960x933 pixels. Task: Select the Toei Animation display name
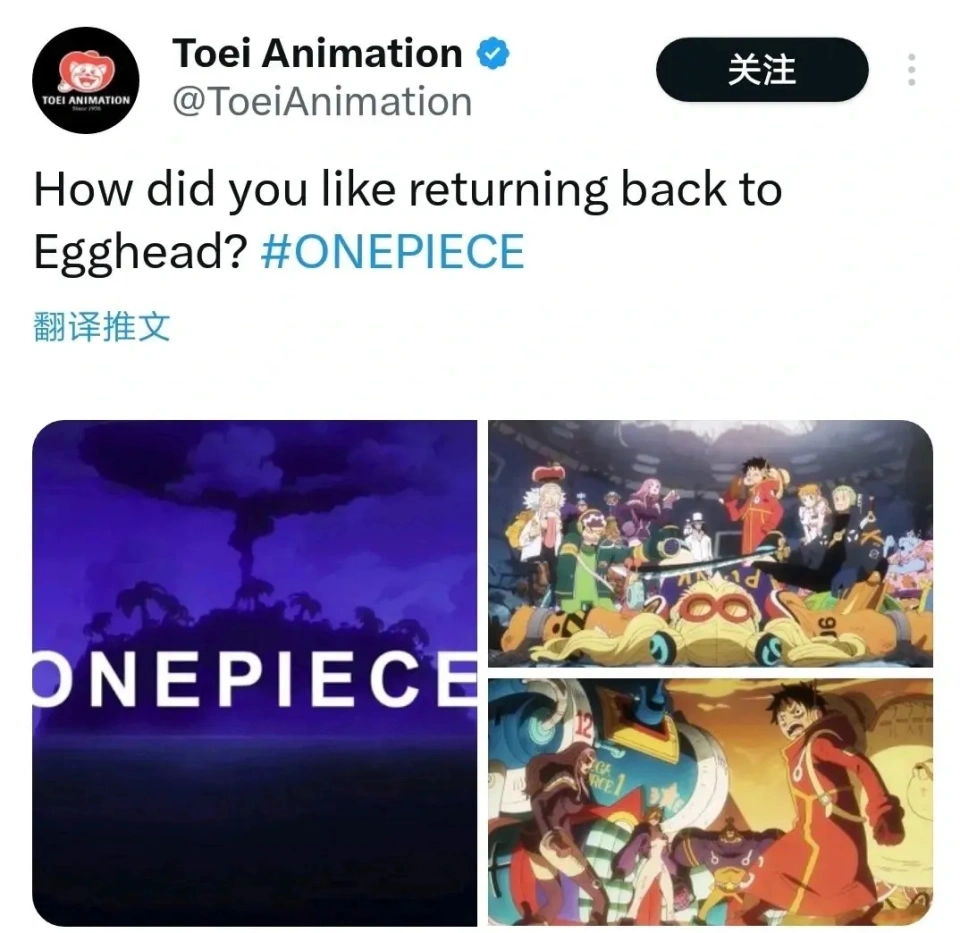tap(317, 53)
